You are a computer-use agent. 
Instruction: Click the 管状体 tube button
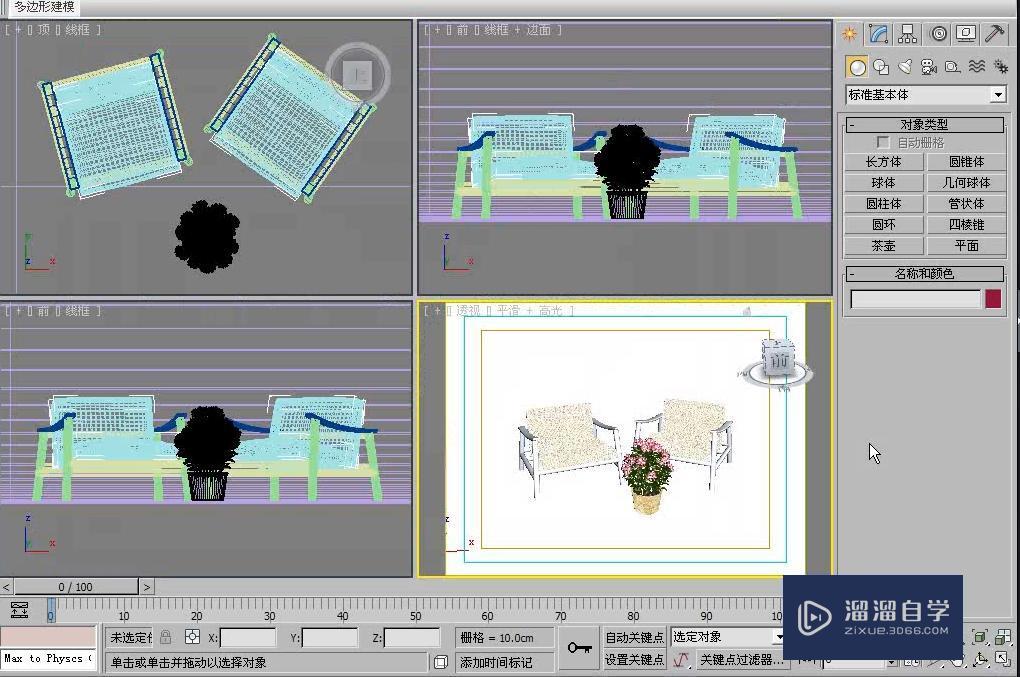click(967, 204)
